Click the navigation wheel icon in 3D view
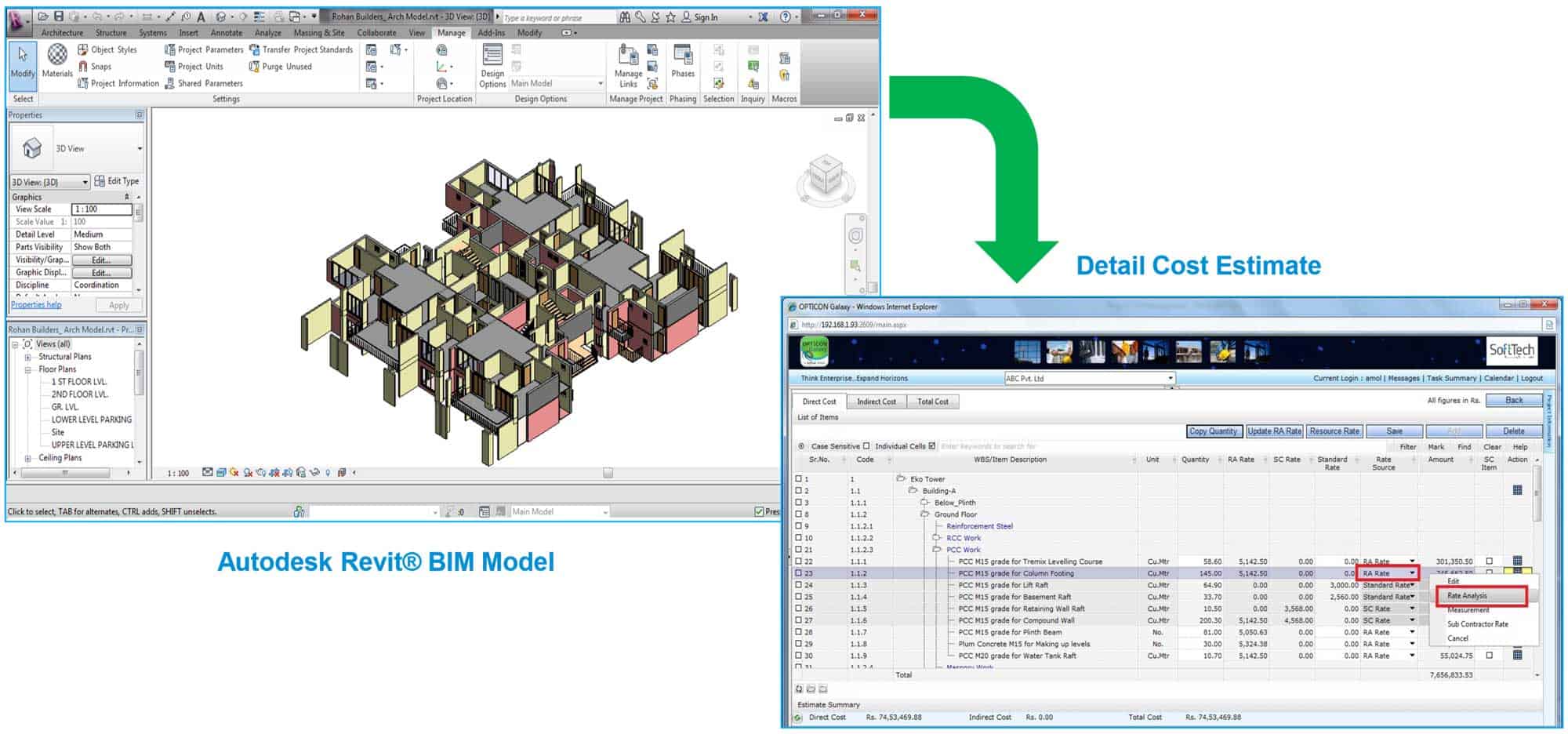Screen dimensions: 1568x734 pos(856,236)
